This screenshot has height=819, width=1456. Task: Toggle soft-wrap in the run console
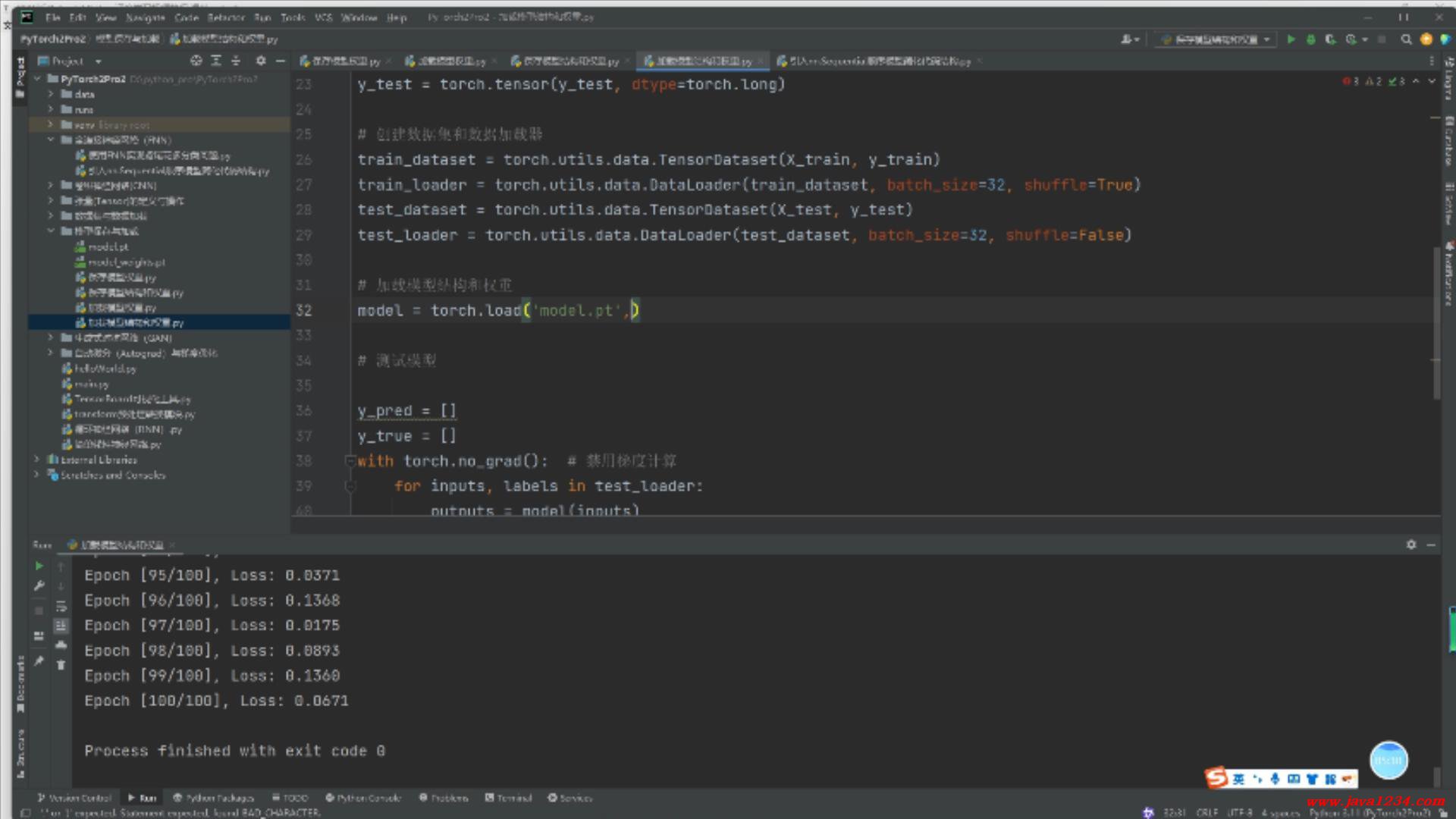[61, 606]
